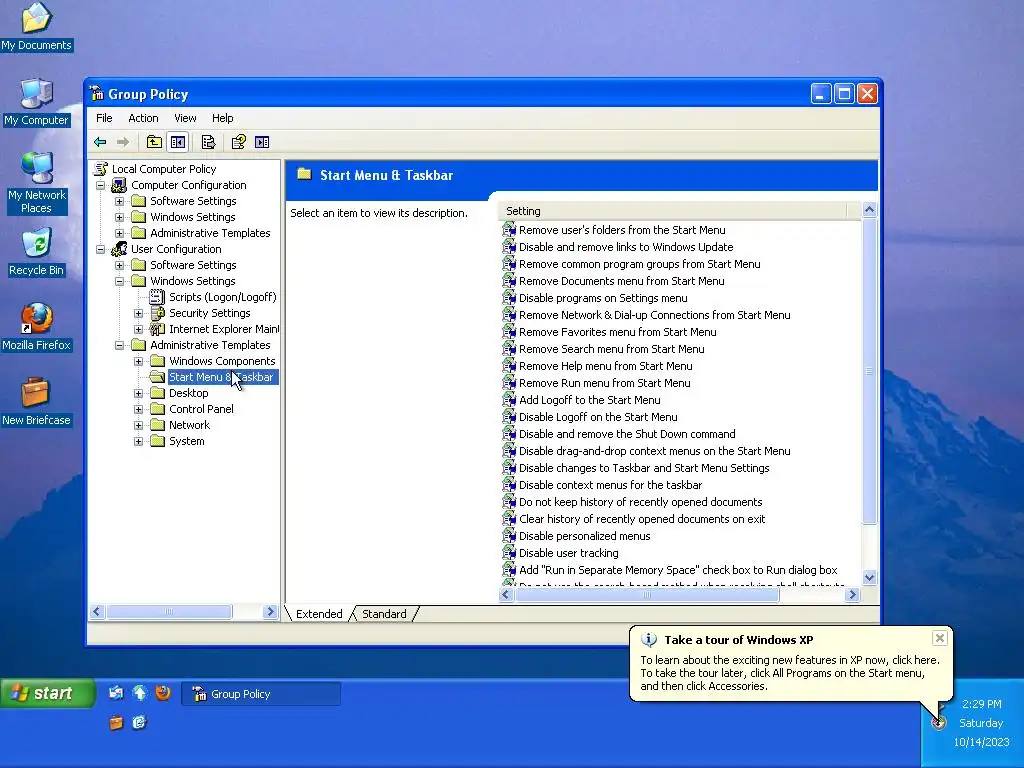
Task: Expand the Desktop node
Action: point(138,393)
